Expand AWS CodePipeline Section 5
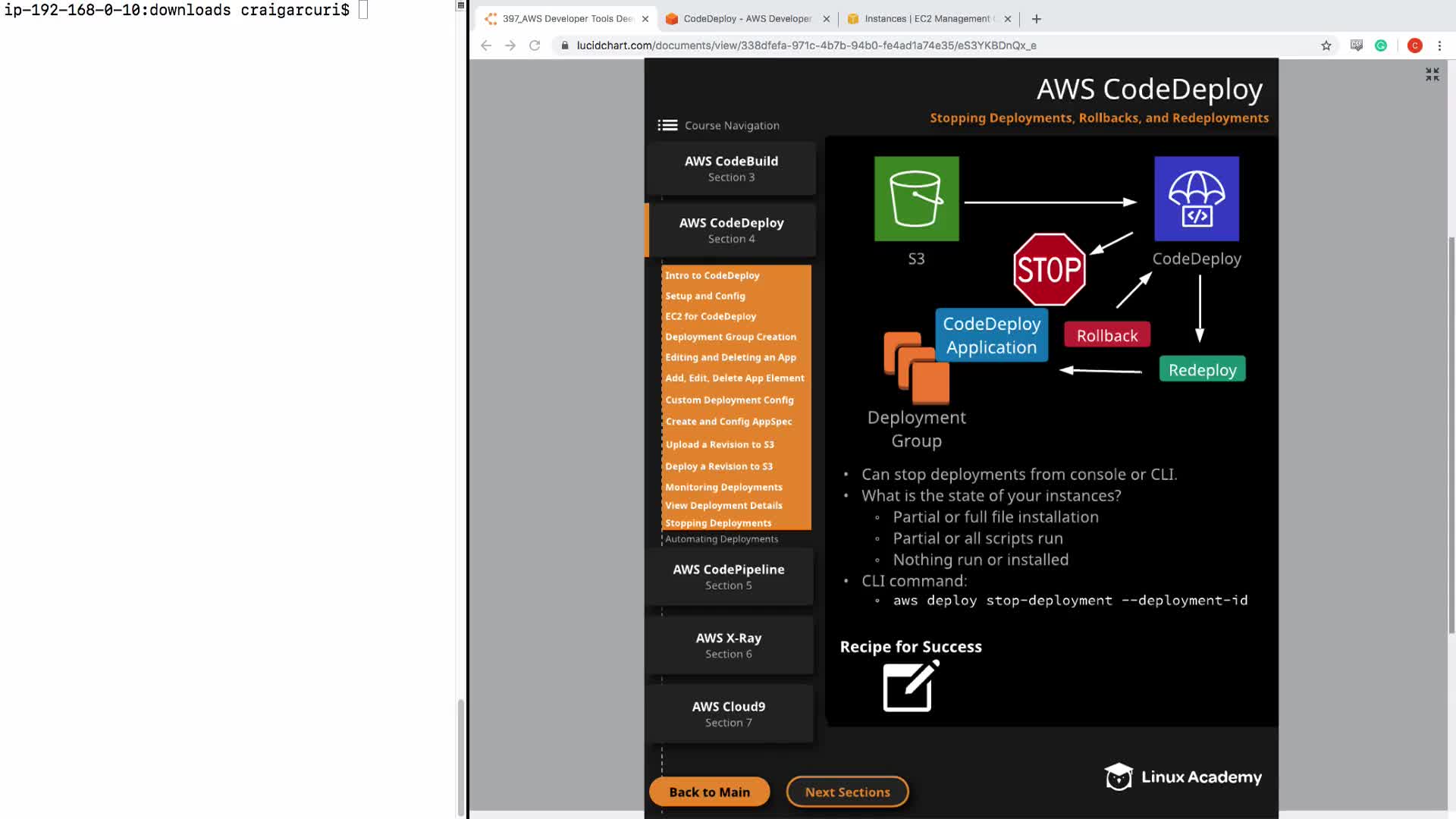1456x819 pixels. pos(729,576)
